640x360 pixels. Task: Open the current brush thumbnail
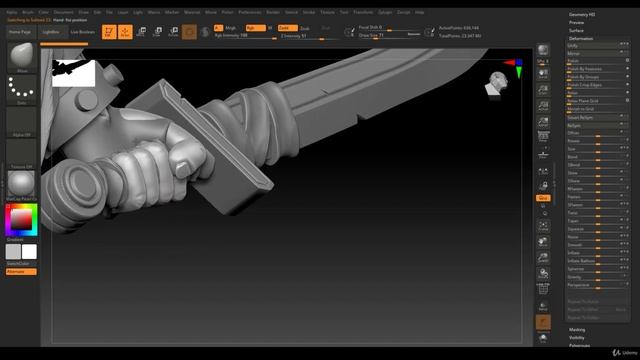pyautogui.click(x=22, y=58)
